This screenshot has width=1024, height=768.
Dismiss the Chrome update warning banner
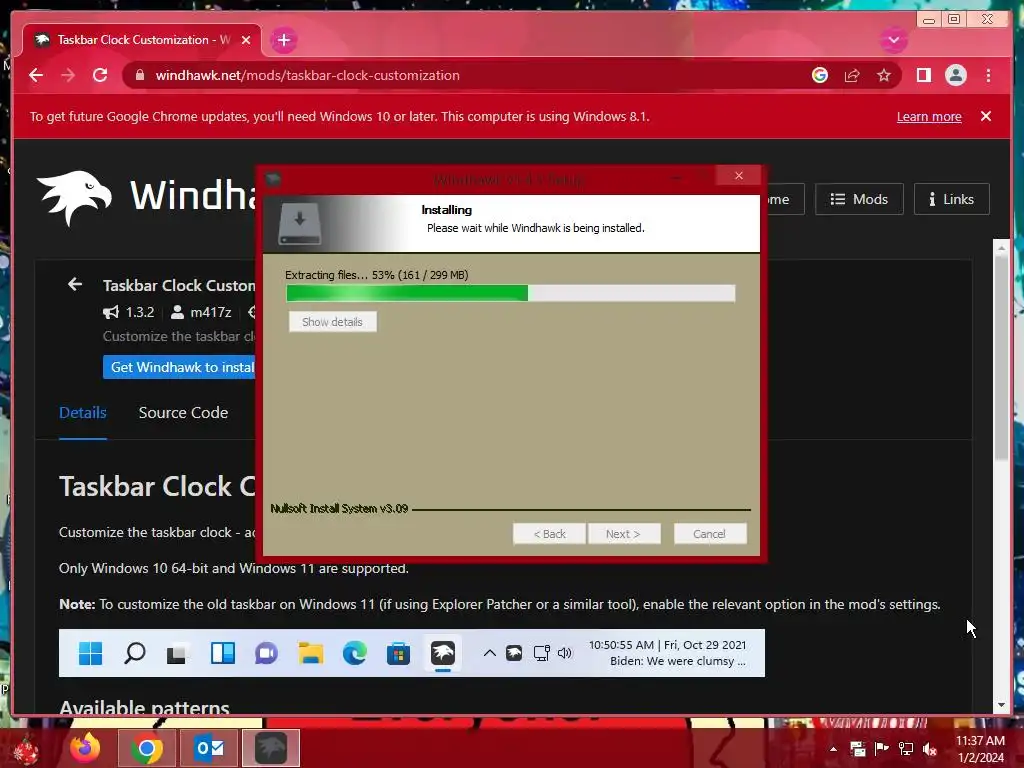985,116
